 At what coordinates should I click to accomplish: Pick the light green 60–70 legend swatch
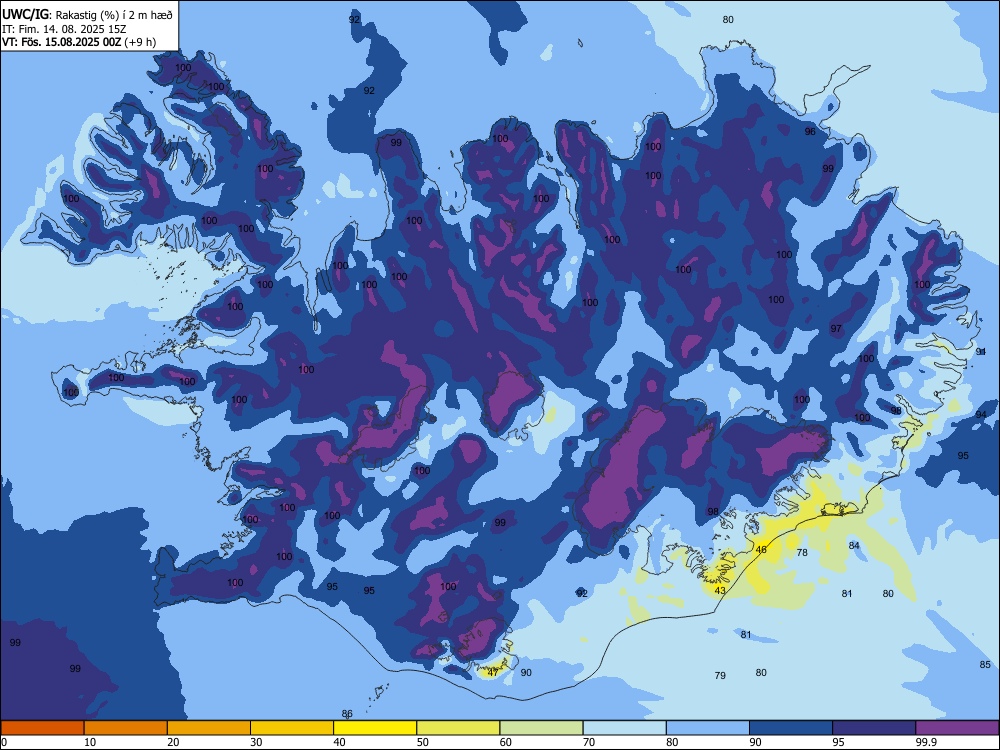[541, 728]
